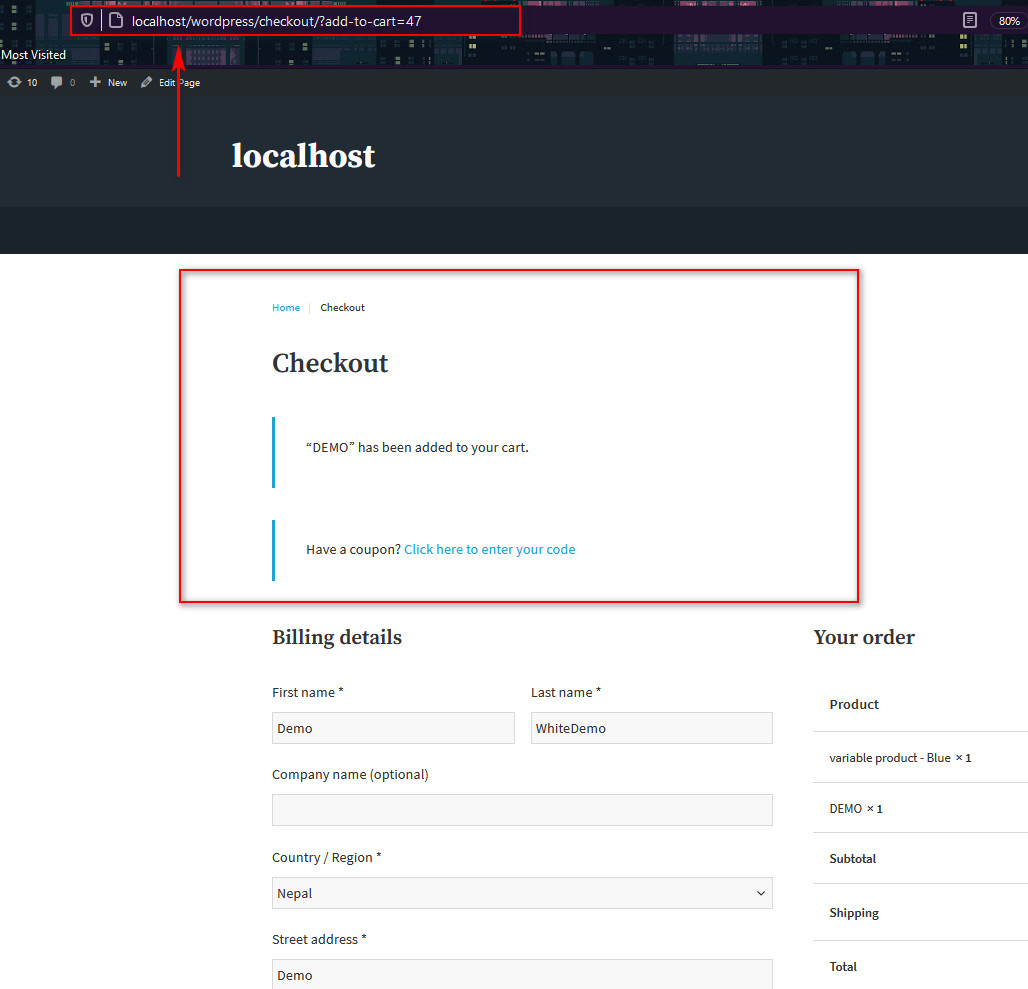This screenshot has width=1028, height=989.
Task: Click the Your order heading
Action: point(864,637)
